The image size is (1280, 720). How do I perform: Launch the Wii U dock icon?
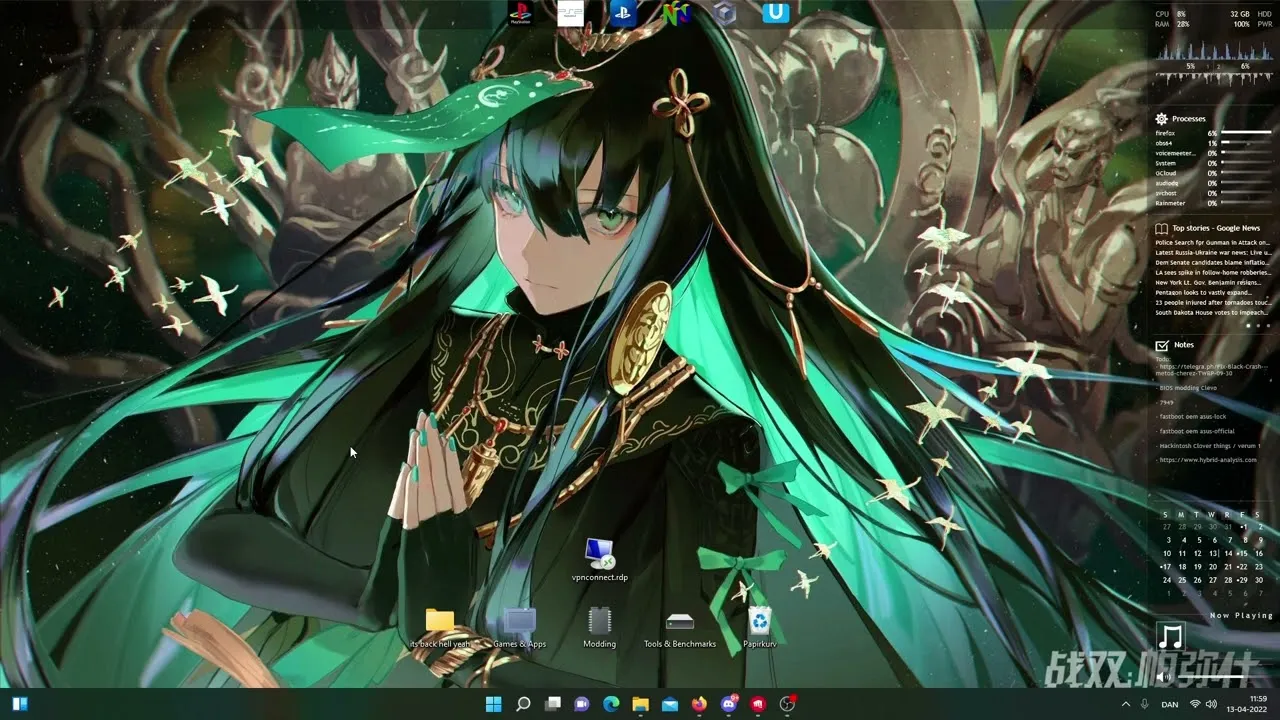pyautogui.click(x=776, y=13)
